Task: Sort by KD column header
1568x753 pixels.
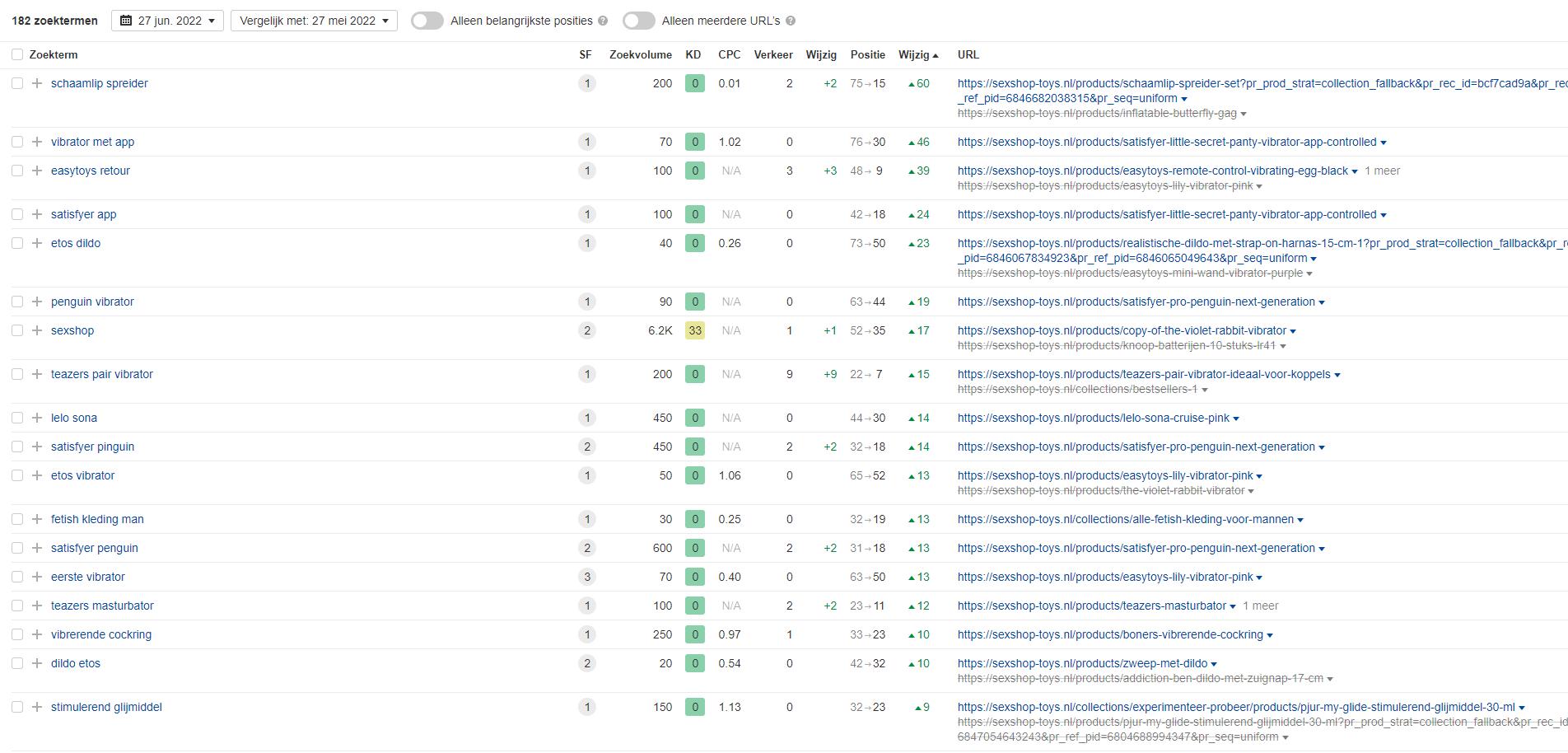Action: (693, 54)
